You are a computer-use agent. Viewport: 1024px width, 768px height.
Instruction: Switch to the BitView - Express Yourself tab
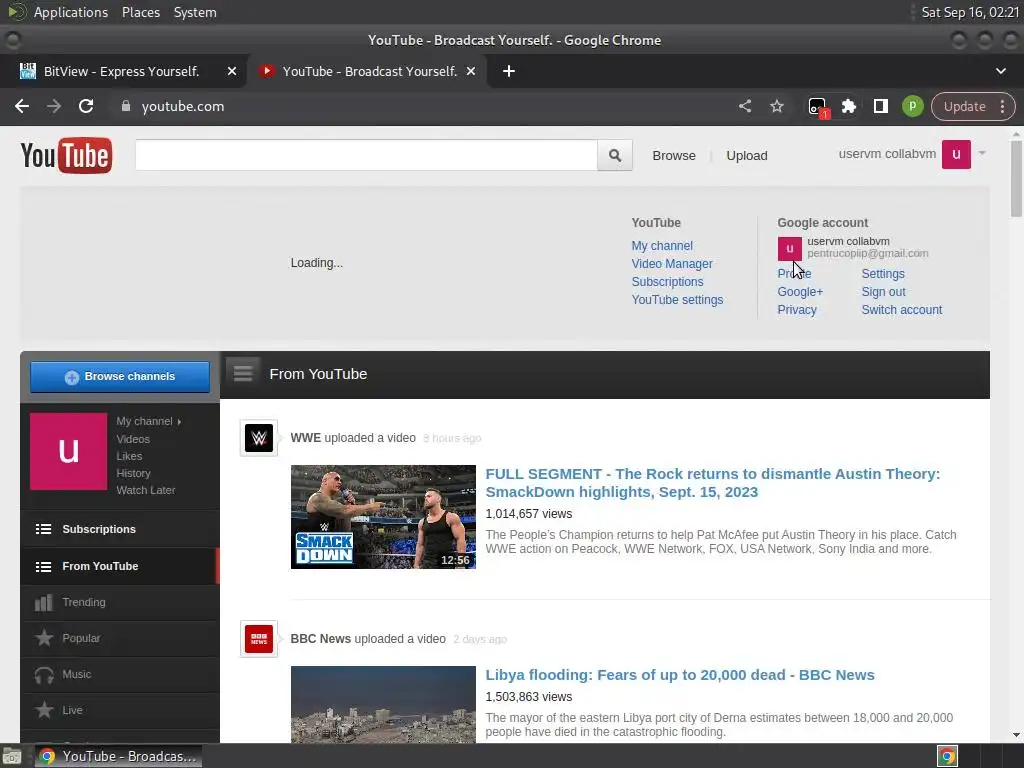tap(123, 71)
